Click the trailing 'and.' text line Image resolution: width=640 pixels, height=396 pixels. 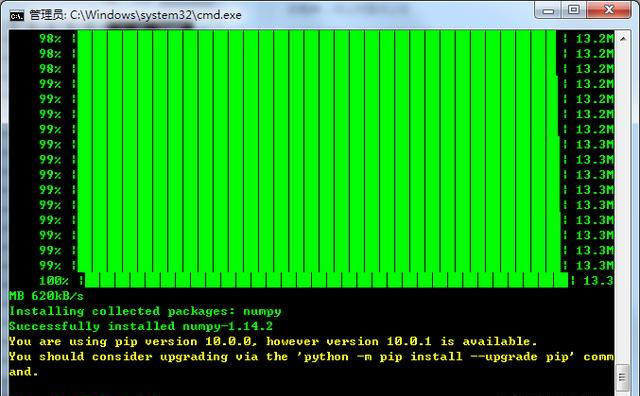pyautogui.click(x=24, y=372)
